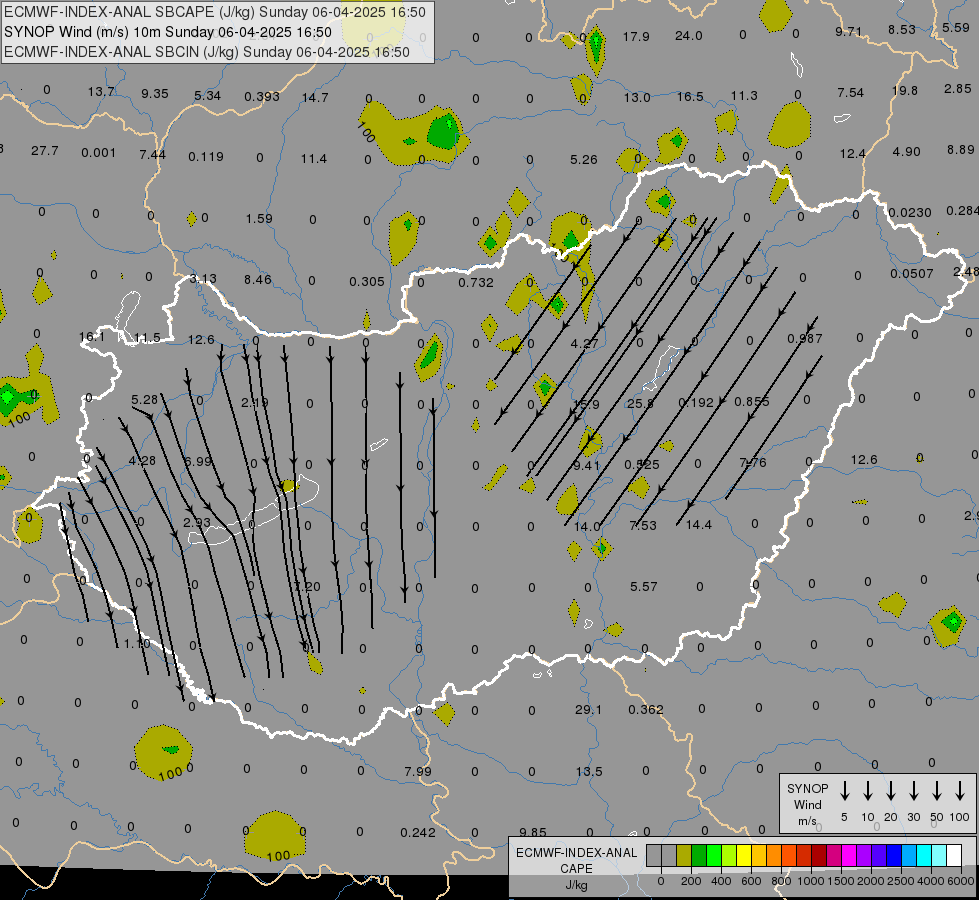
Task: Click the 1500 tick label on color bar
Action: pos(841,881)
